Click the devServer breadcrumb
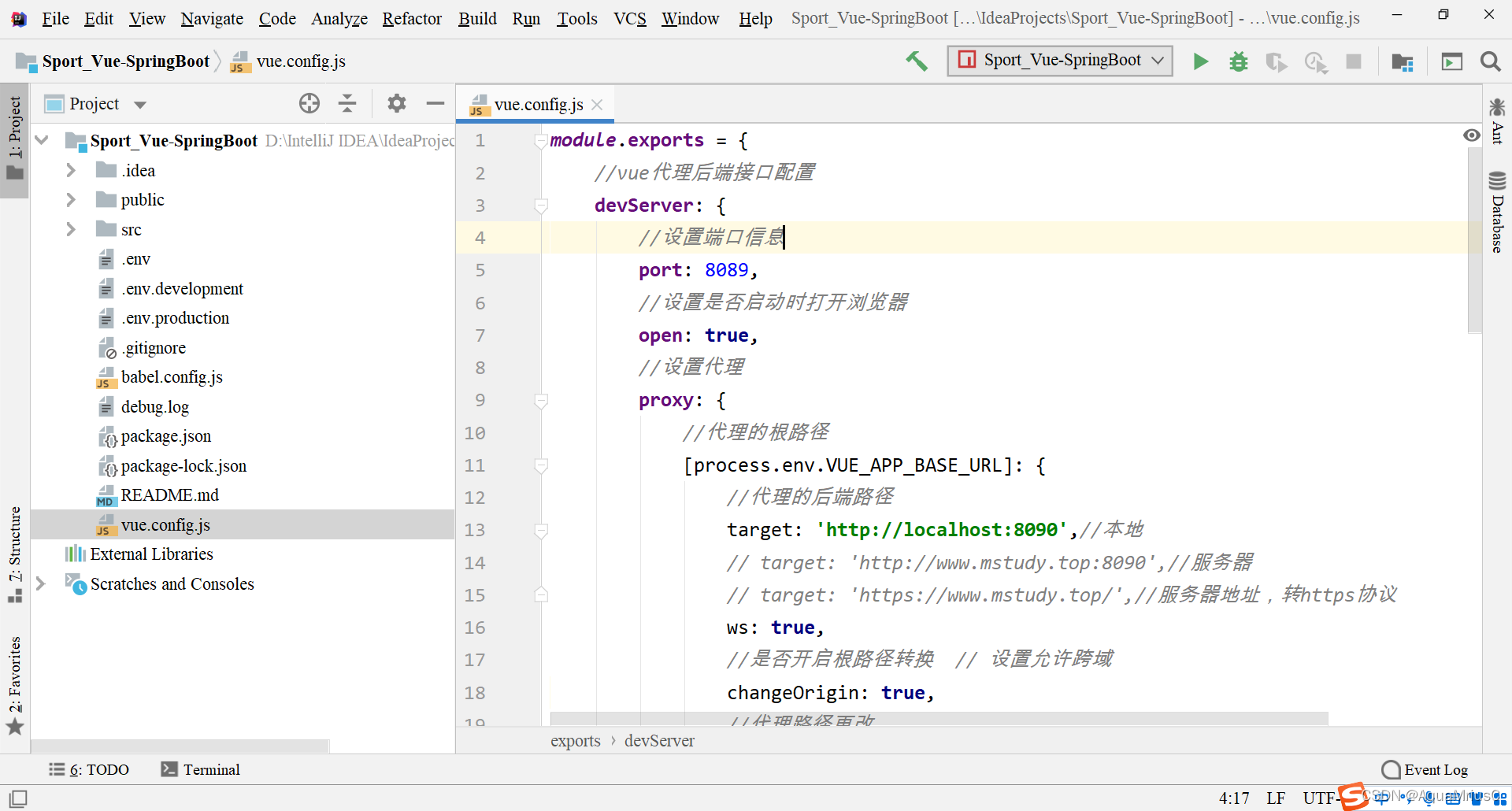The height and width of the screenshot is (811, 1512). (x=659, y=741)
